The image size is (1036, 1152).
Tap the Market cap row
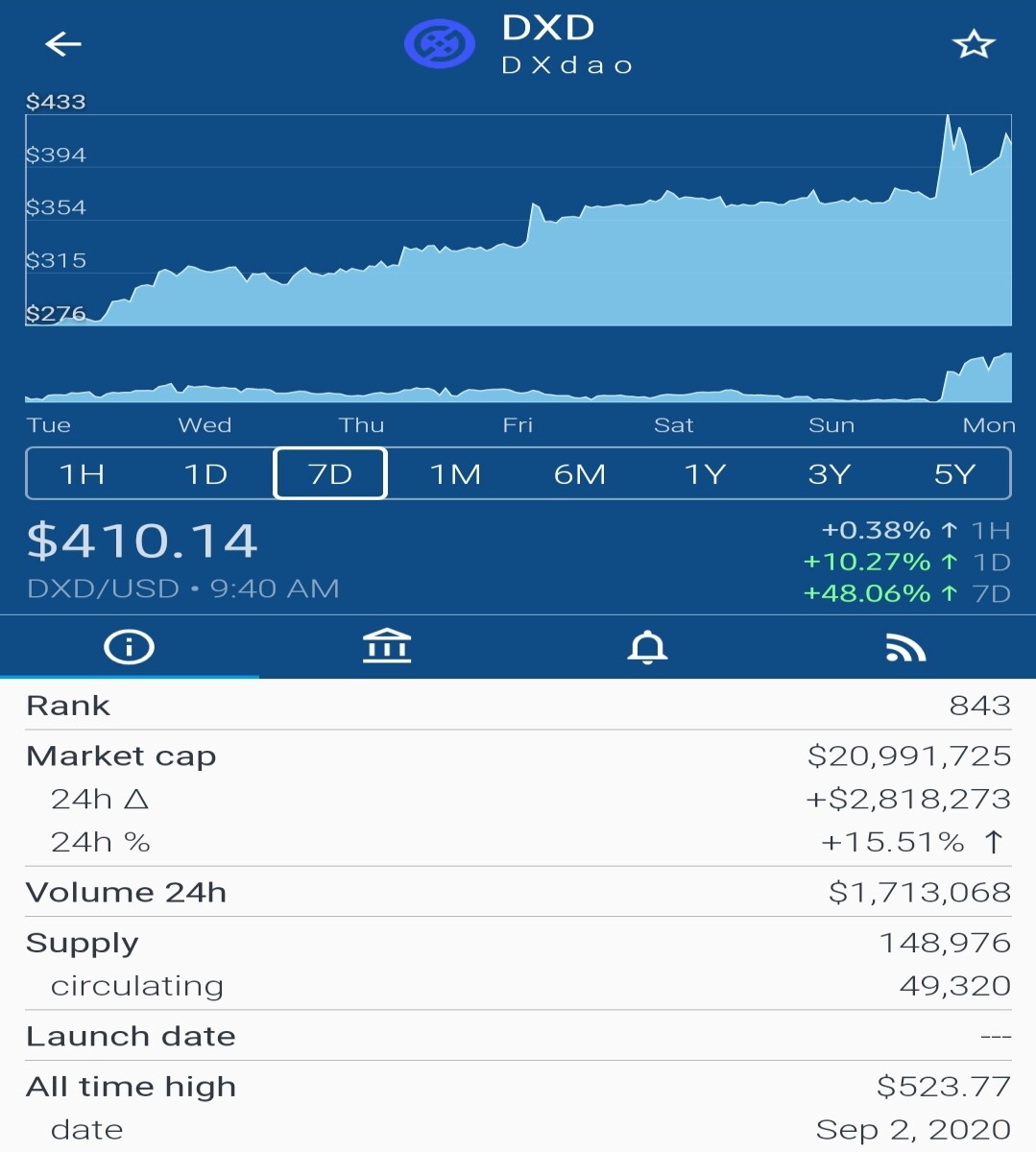(518, 756)
